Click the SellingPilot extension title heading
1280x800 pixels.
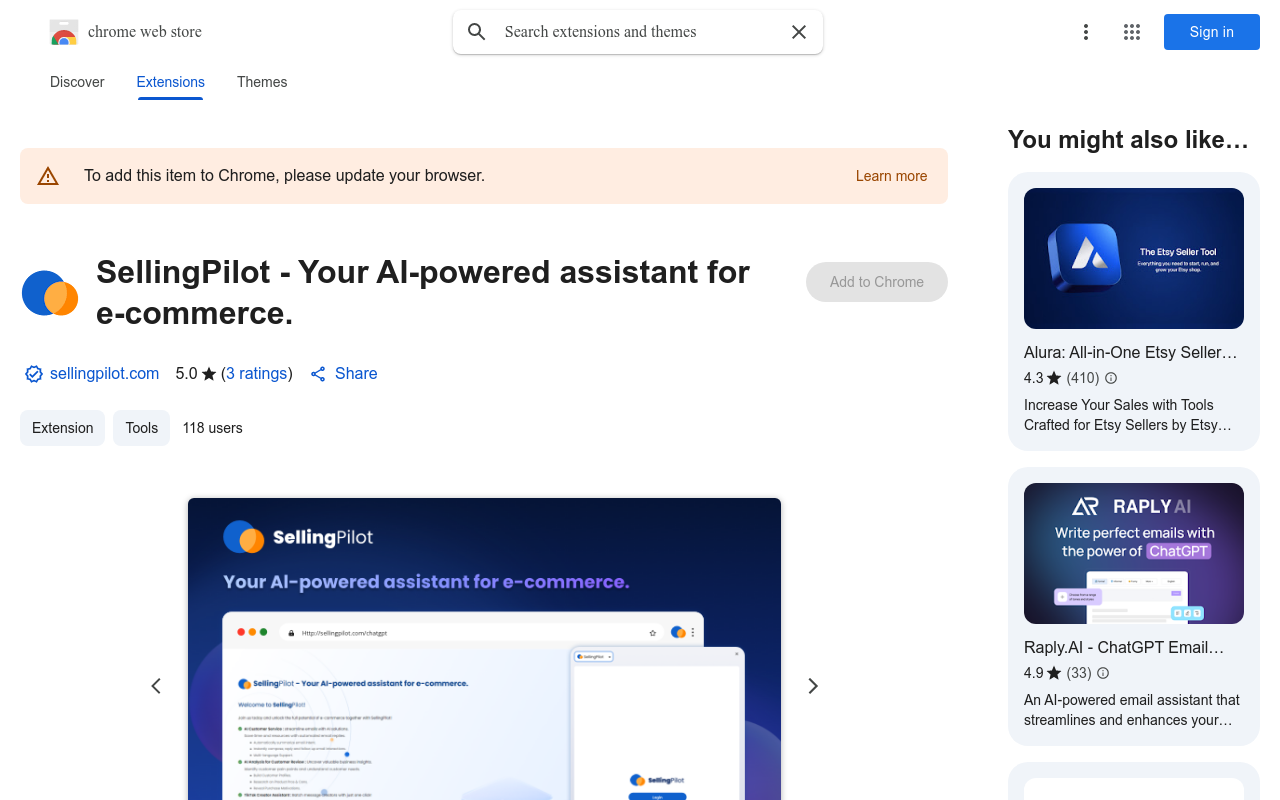pos(423,292)
